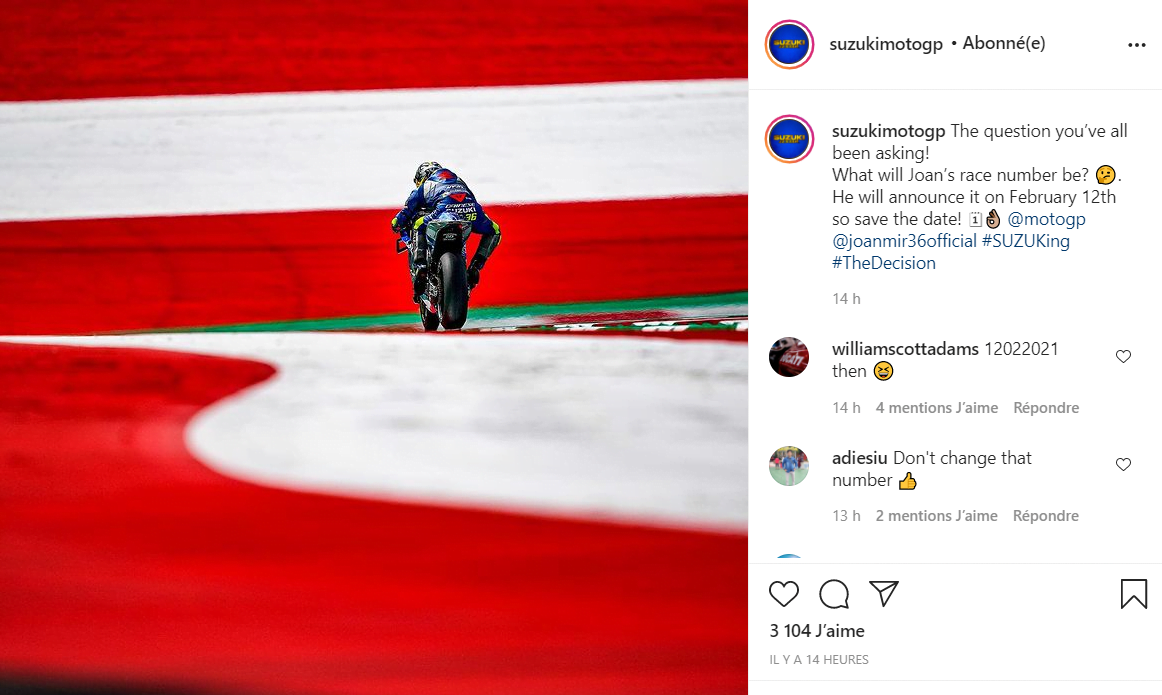This screenshot has width=1162, height=695.
Task: Open the #TheDecision hashtag
Action: tap(884, 263)
